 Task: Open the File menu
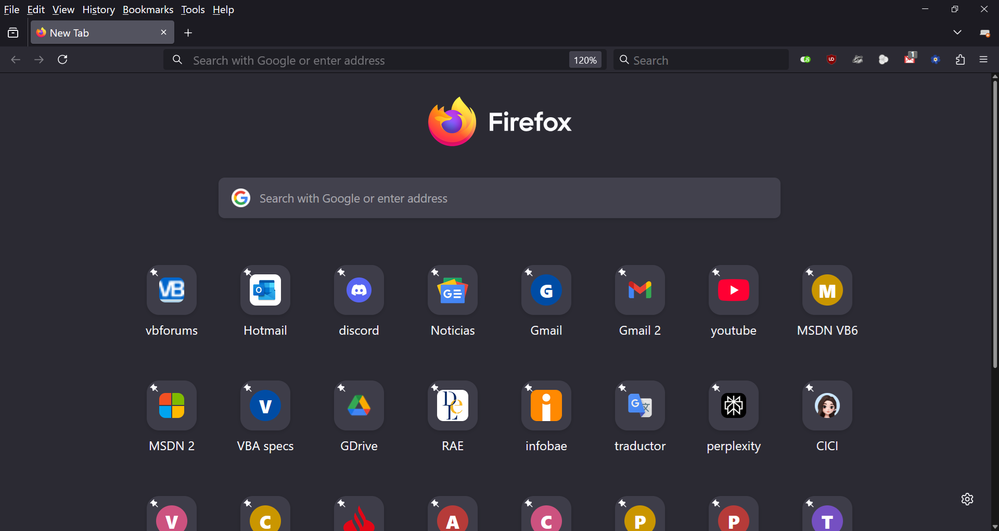pyautogui.click(x=11, y=10)
